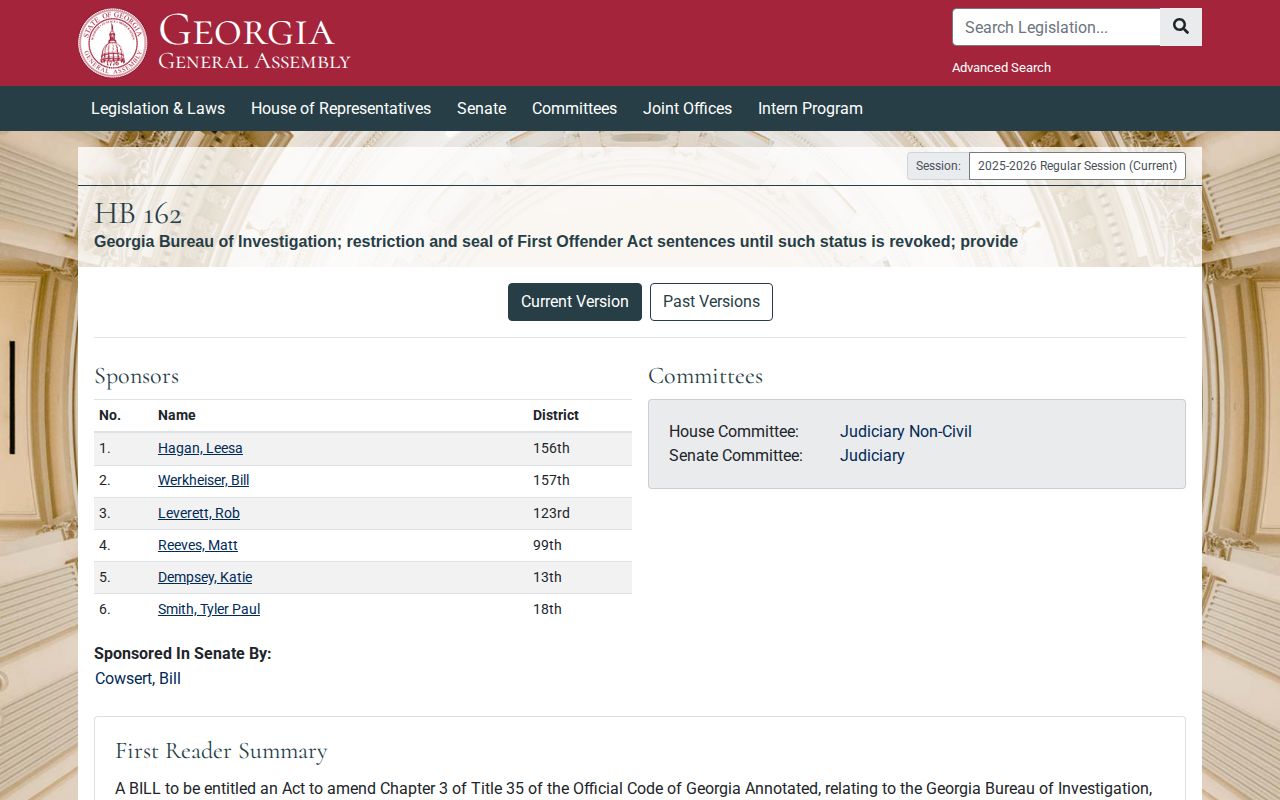Open the Advanced Search link
The width and height of the screenshot is (1280, 800).
click(1001, 67)
